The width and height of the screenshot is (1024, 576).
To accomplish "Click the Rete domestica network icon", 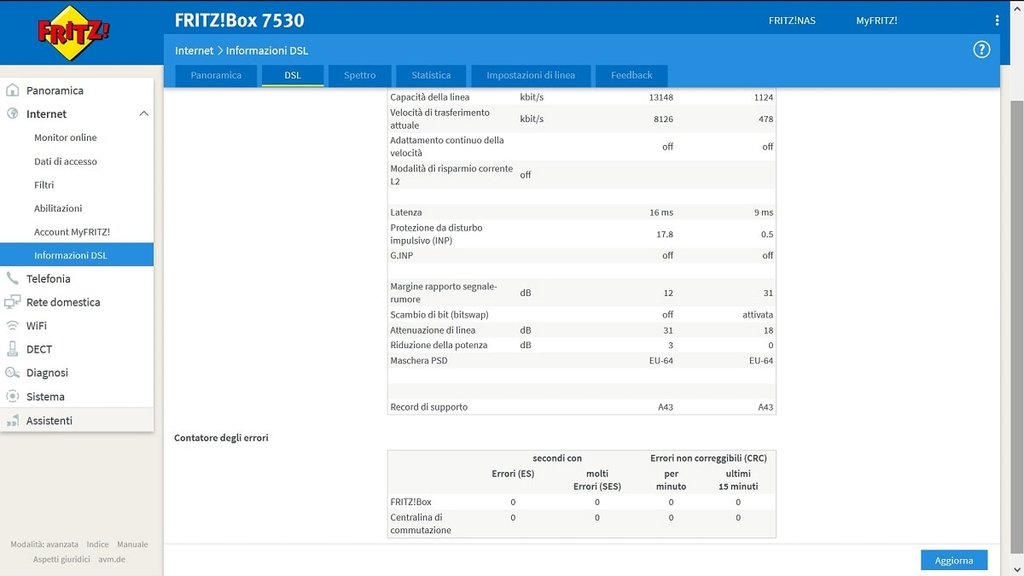I will (12, 302).
